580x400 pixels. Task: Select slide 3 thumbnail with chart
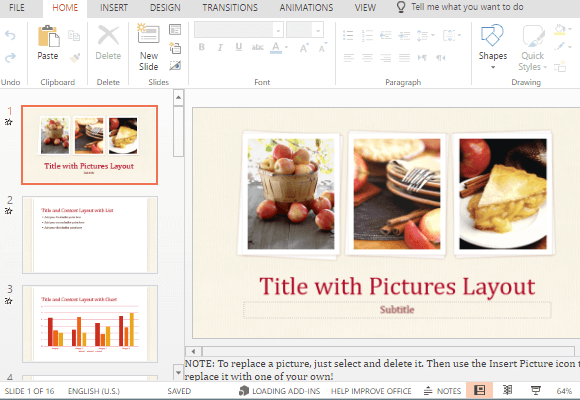point(90,324)
